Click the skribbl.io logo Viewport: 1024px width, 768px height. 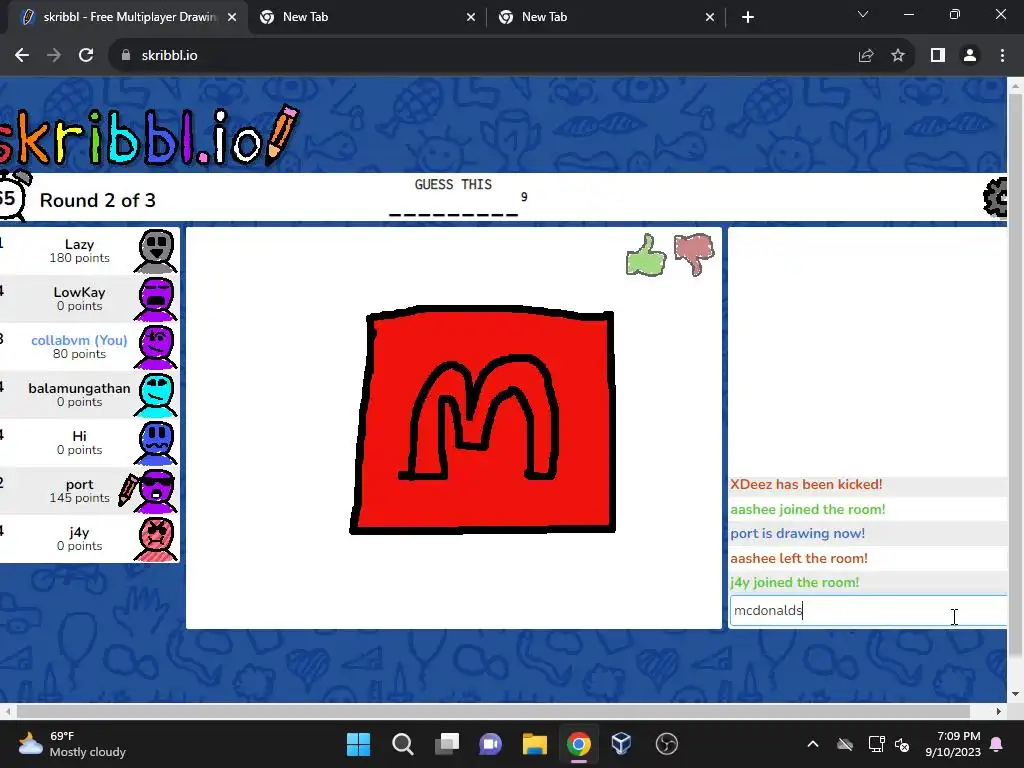pyautogui.click(x=148, y=136)
